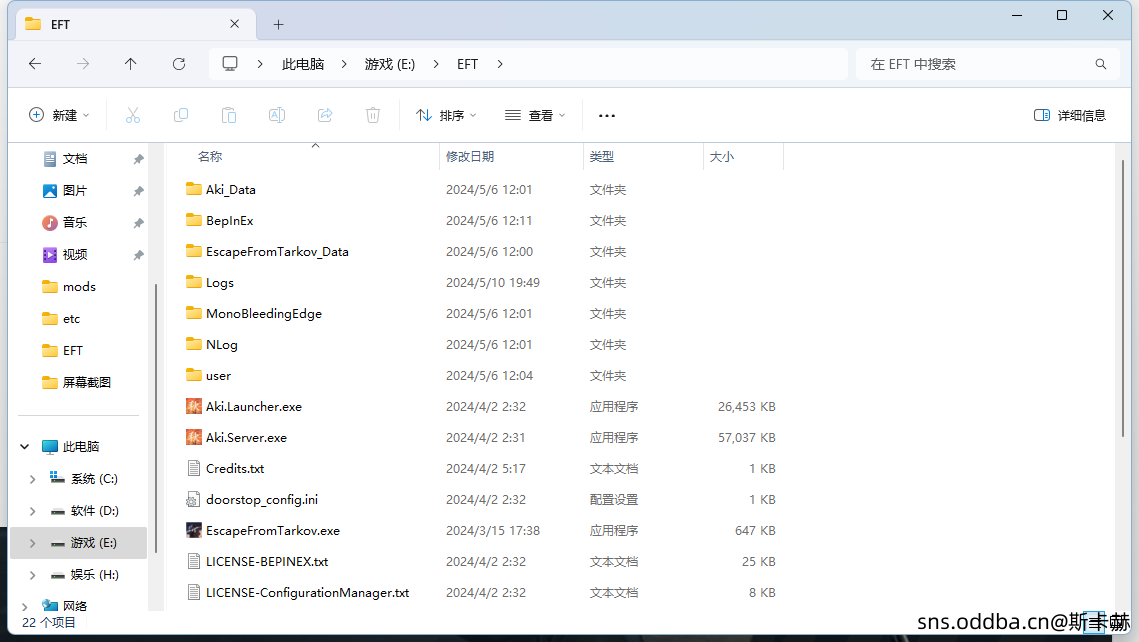Open the 排序 sort dropdown

[445, 115]
